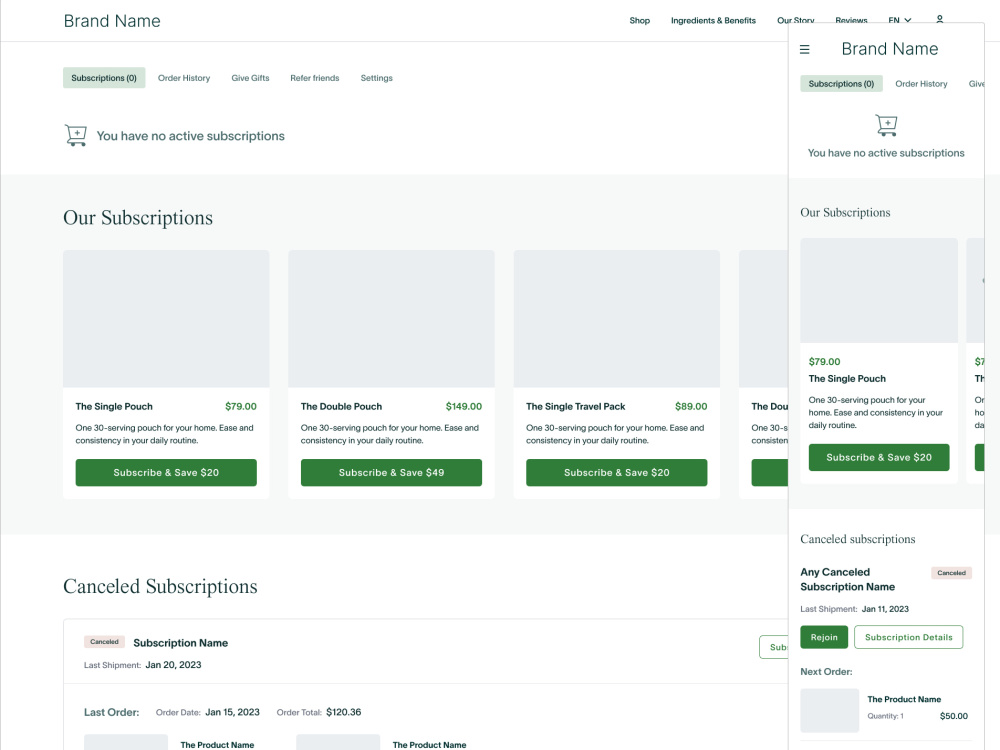Image resolution: width=1000 pixels, height=750 pixels.
Task: Click the $89.00 price
Action: coord(691,406)
